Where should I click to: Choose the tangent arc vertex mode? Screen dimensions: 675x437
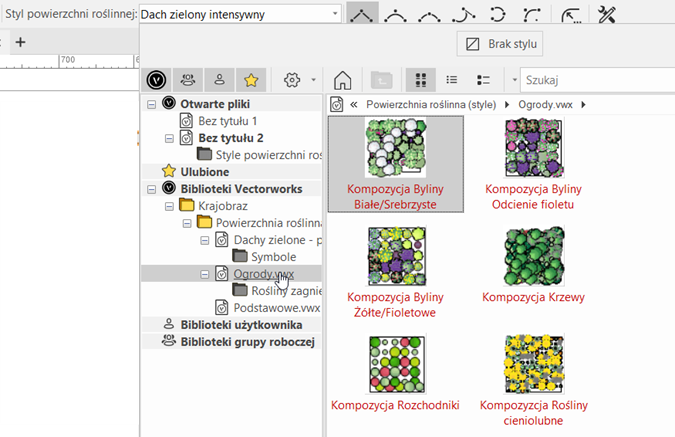tap(465, 14)
